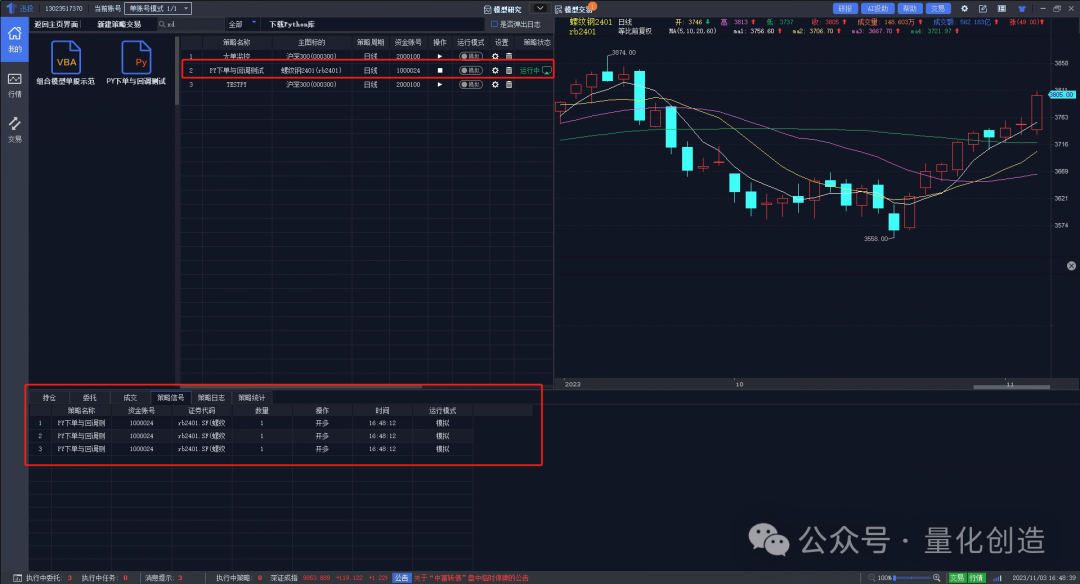
Task: Stop the running PY下单与回调测试 strategy
Action: [x=440, y=70]
